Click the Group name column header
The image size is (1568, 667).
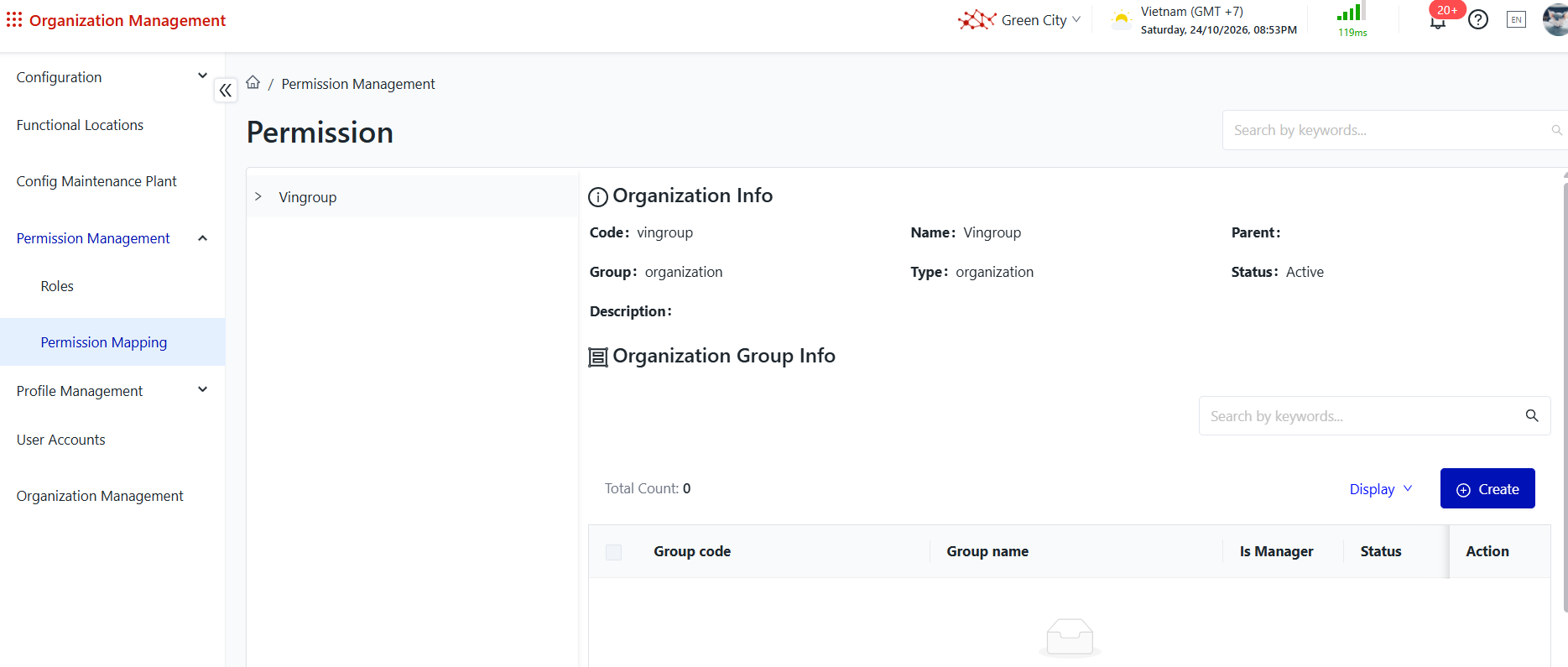987,551
